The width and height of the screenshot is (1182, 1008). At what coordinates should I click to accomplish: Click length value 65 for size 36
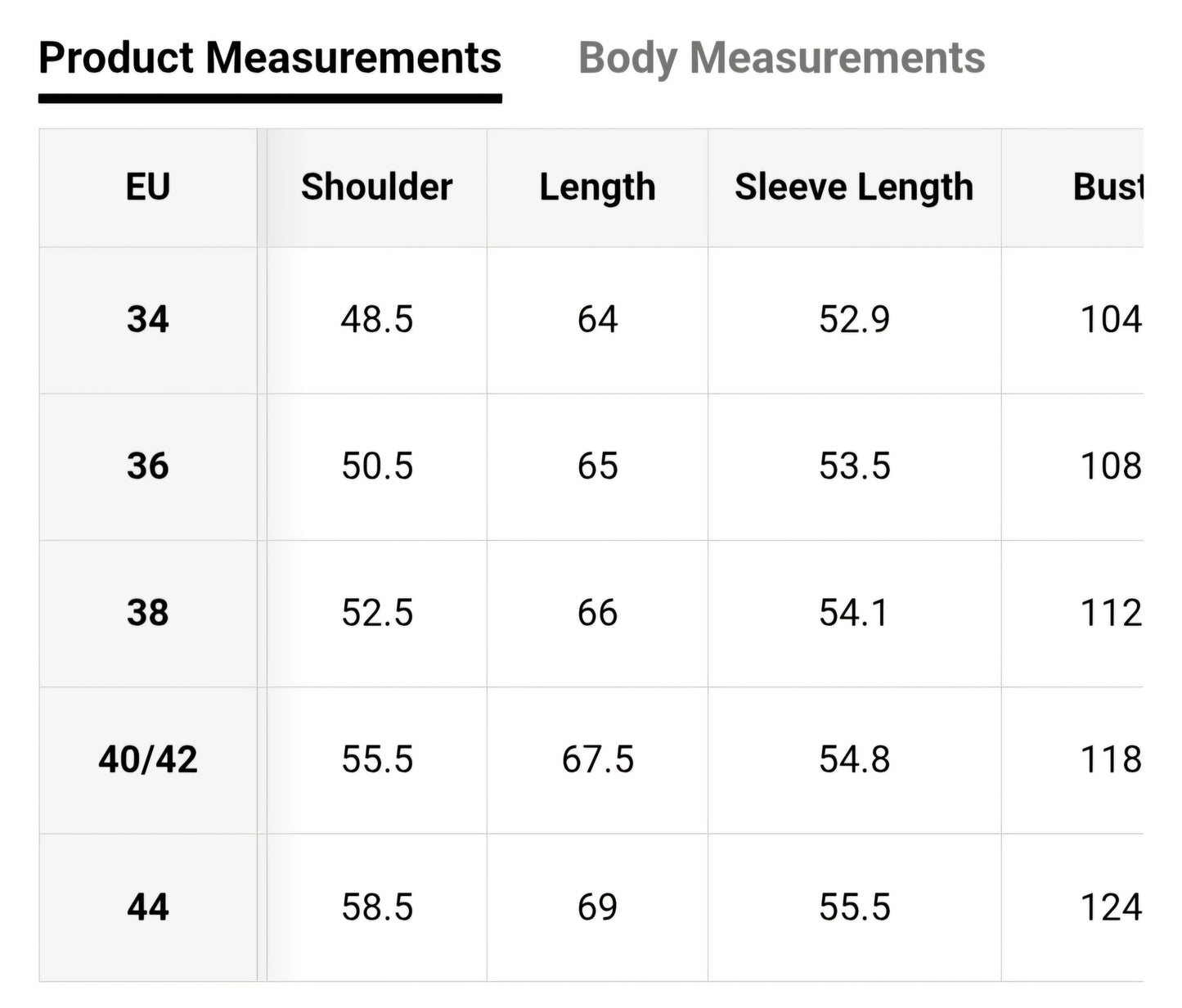tap(597, 466)
